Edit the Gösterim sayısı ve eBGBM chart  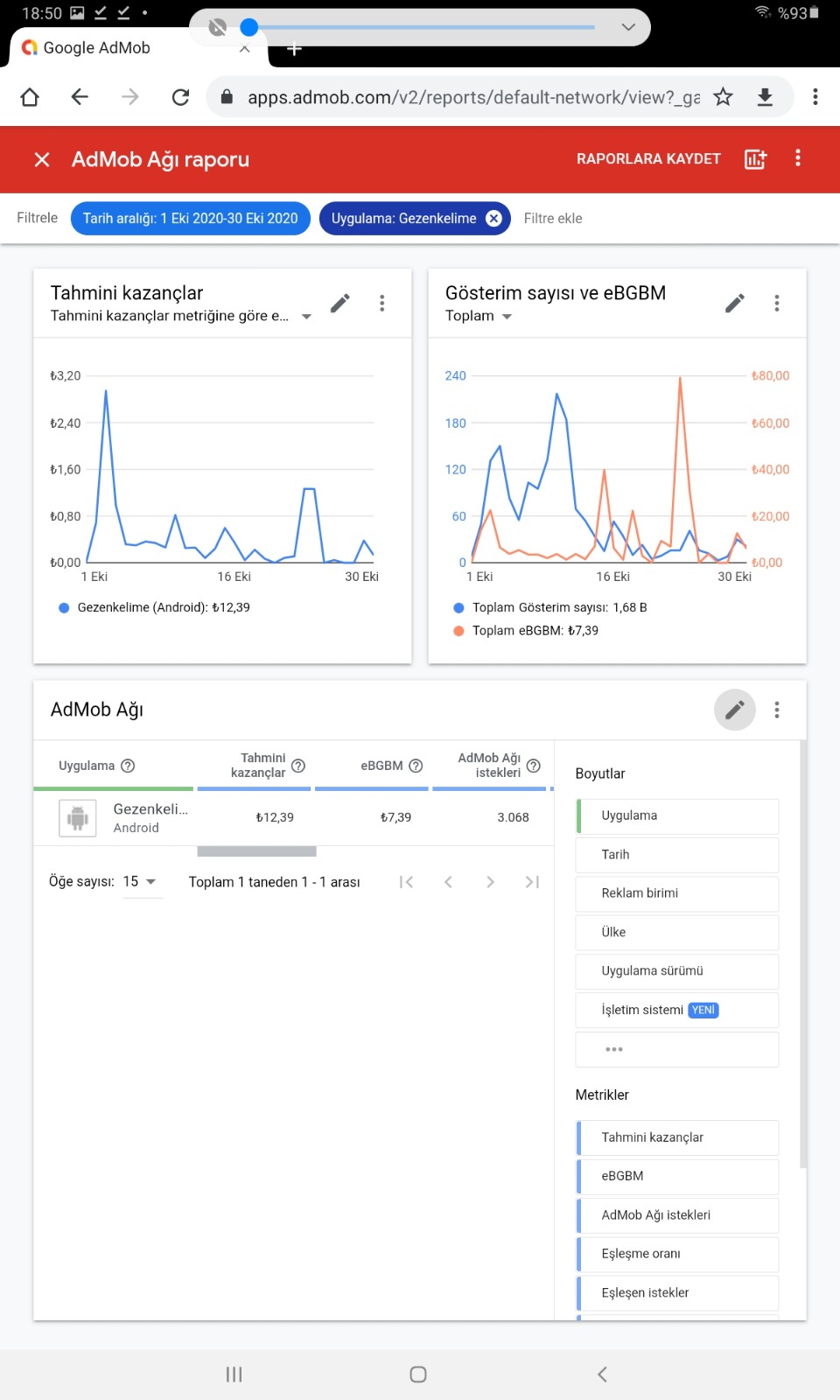tap(735, 304)
